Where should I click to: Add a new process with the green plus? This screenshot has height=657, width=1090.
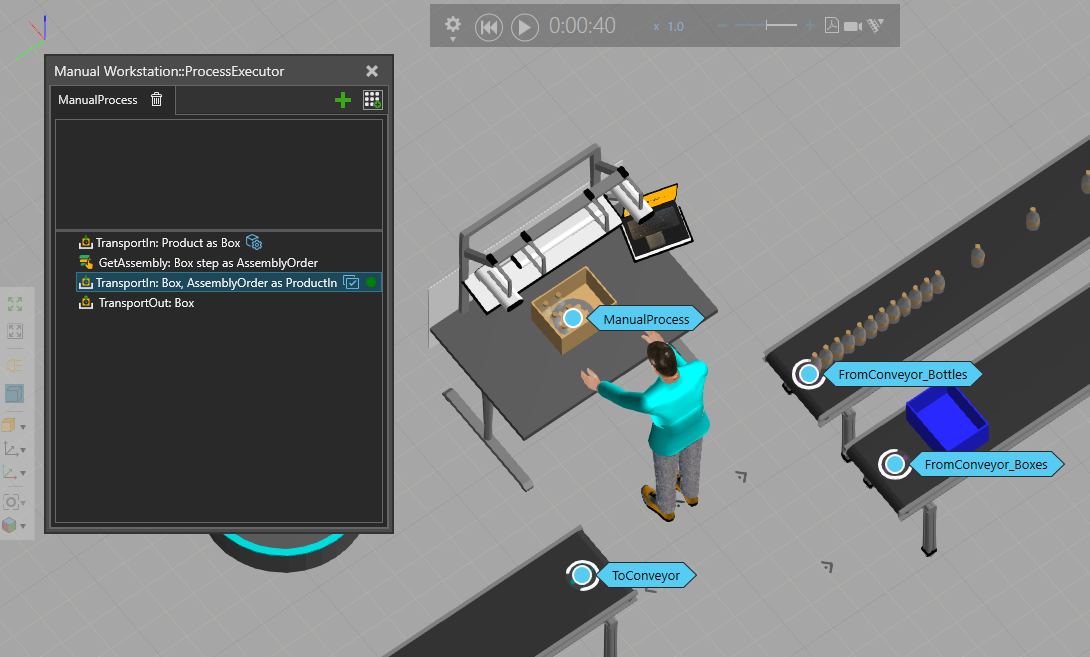[343, 100]
